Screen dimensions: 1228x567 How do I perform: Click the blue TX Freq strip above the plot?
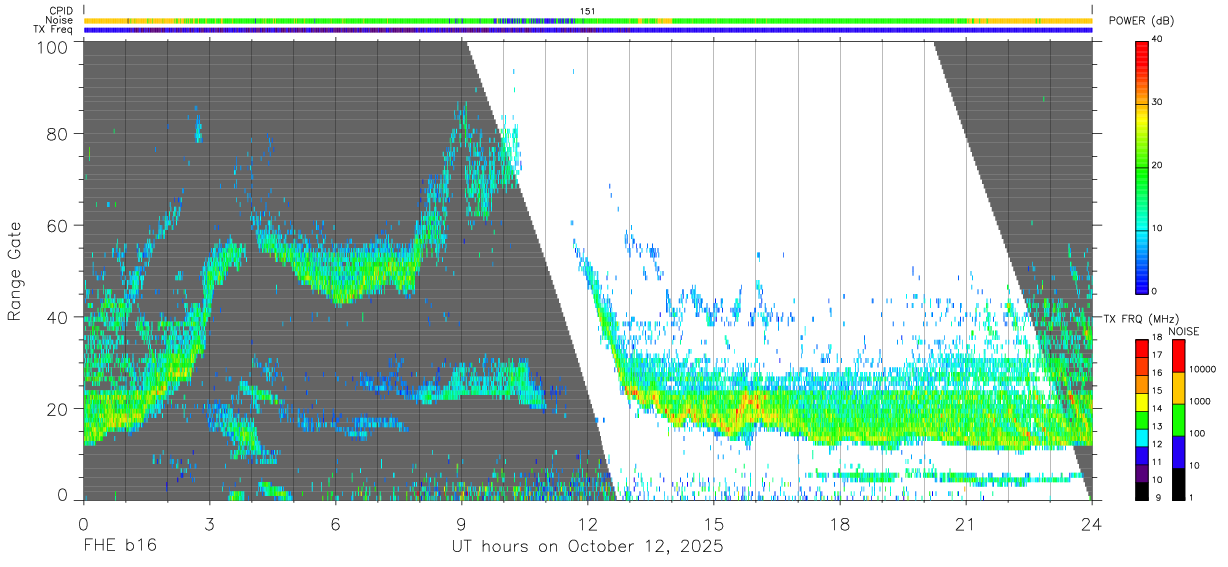pyautogui.click(x=588, y=30)
